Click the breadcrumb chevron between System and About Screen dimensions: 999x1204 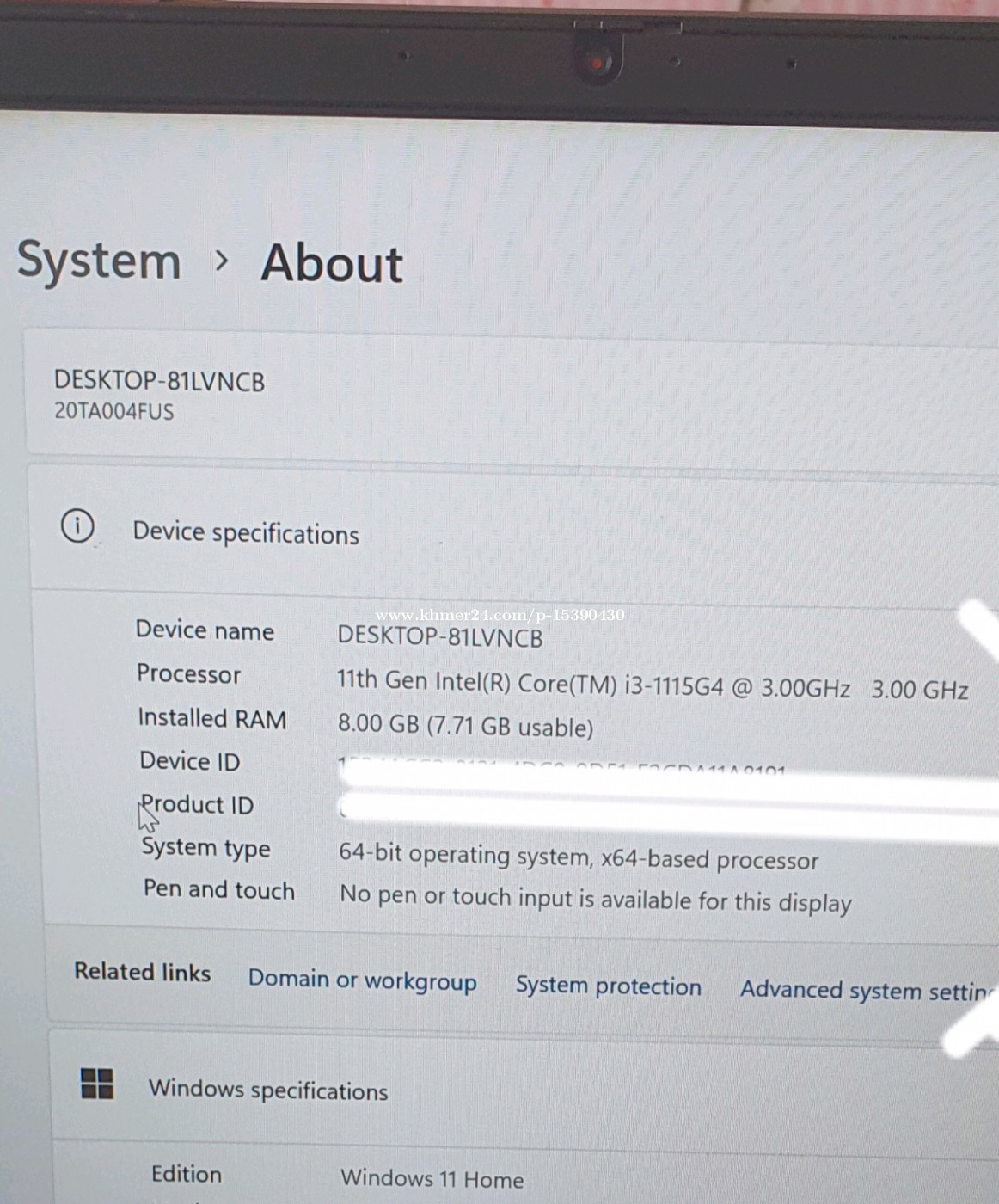click(222, 260)
